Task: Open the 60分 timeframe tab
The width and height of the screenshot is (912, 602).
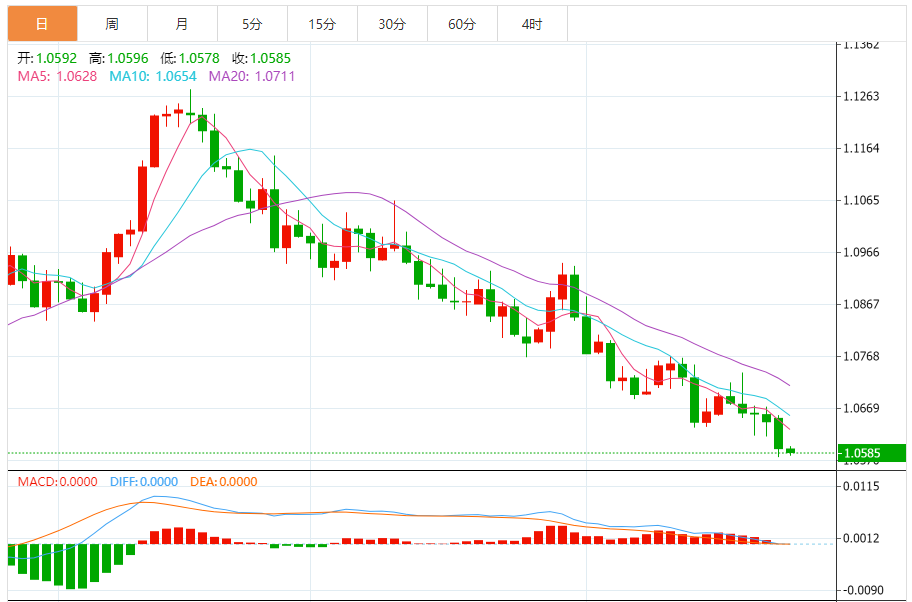Action: click(462, 24)
